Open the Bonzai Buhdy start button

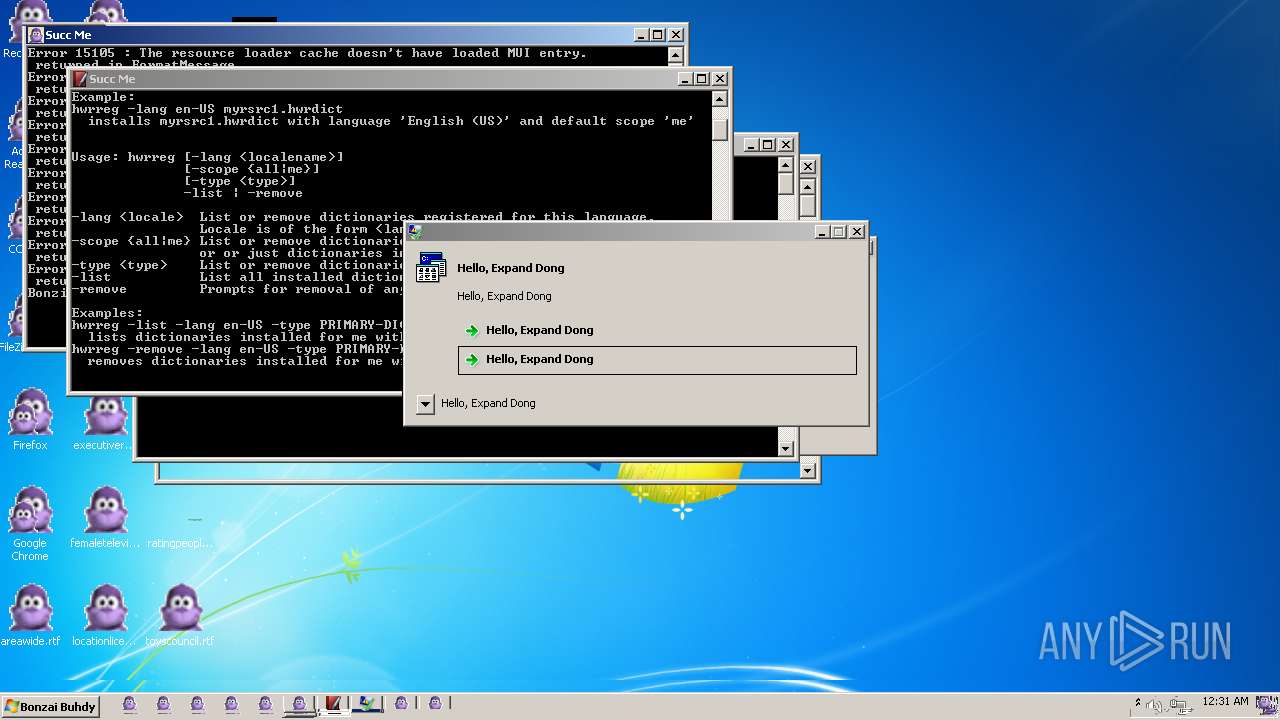(50, 706)
